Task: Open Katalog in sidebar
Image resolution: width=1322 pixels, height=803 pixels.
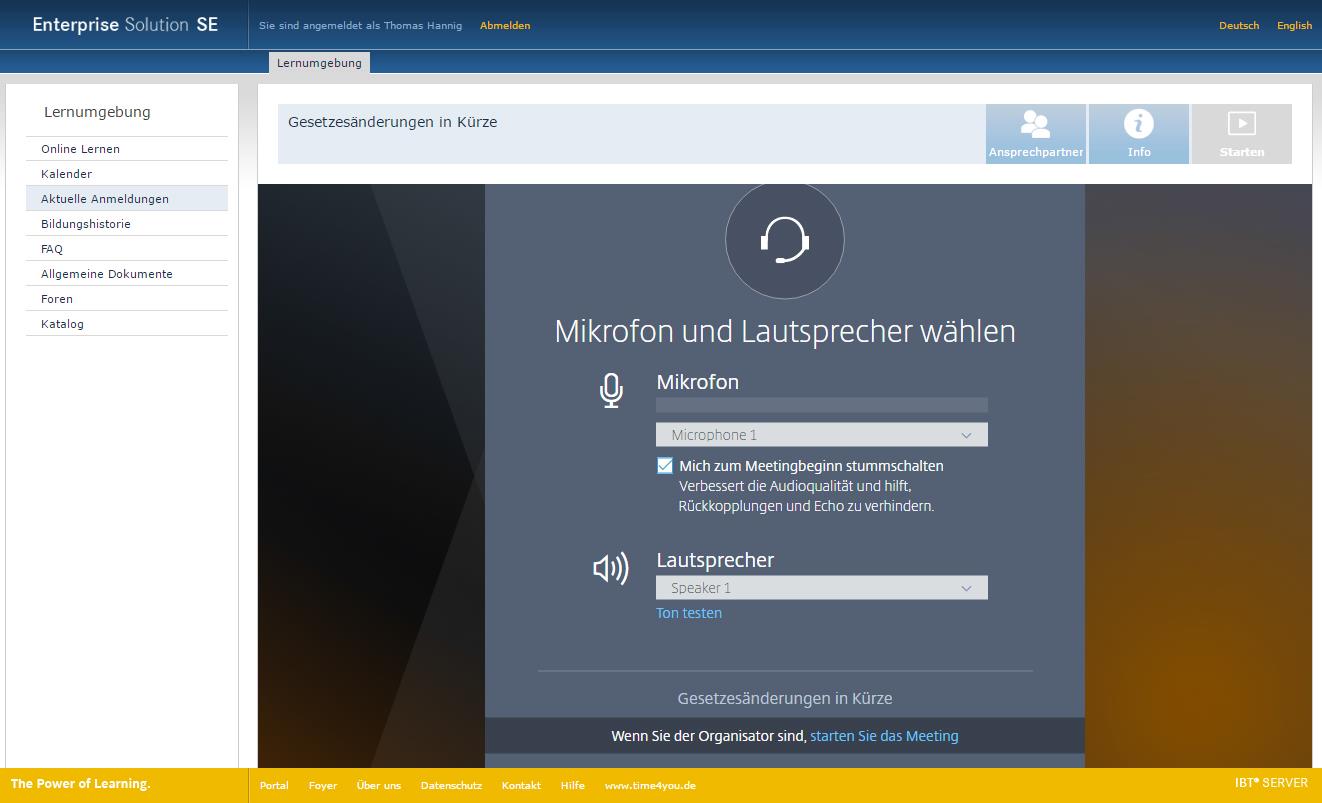Action: click(x=127, y=324)
